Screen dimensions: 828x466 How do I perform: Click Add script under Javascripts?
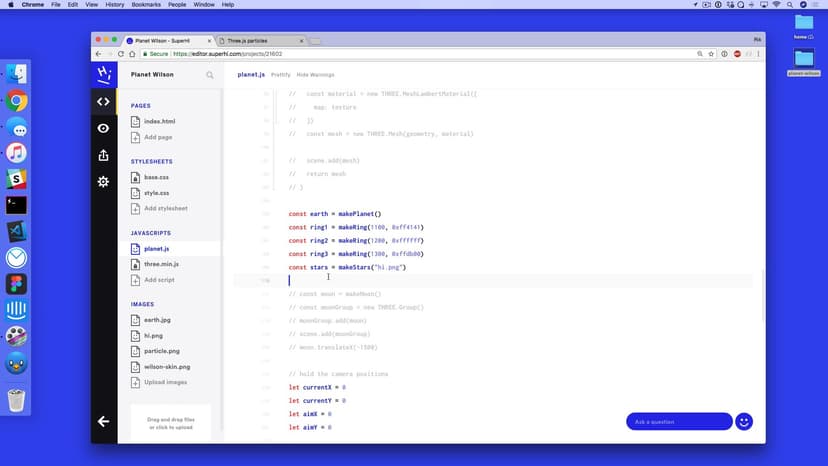coord(160,280)
